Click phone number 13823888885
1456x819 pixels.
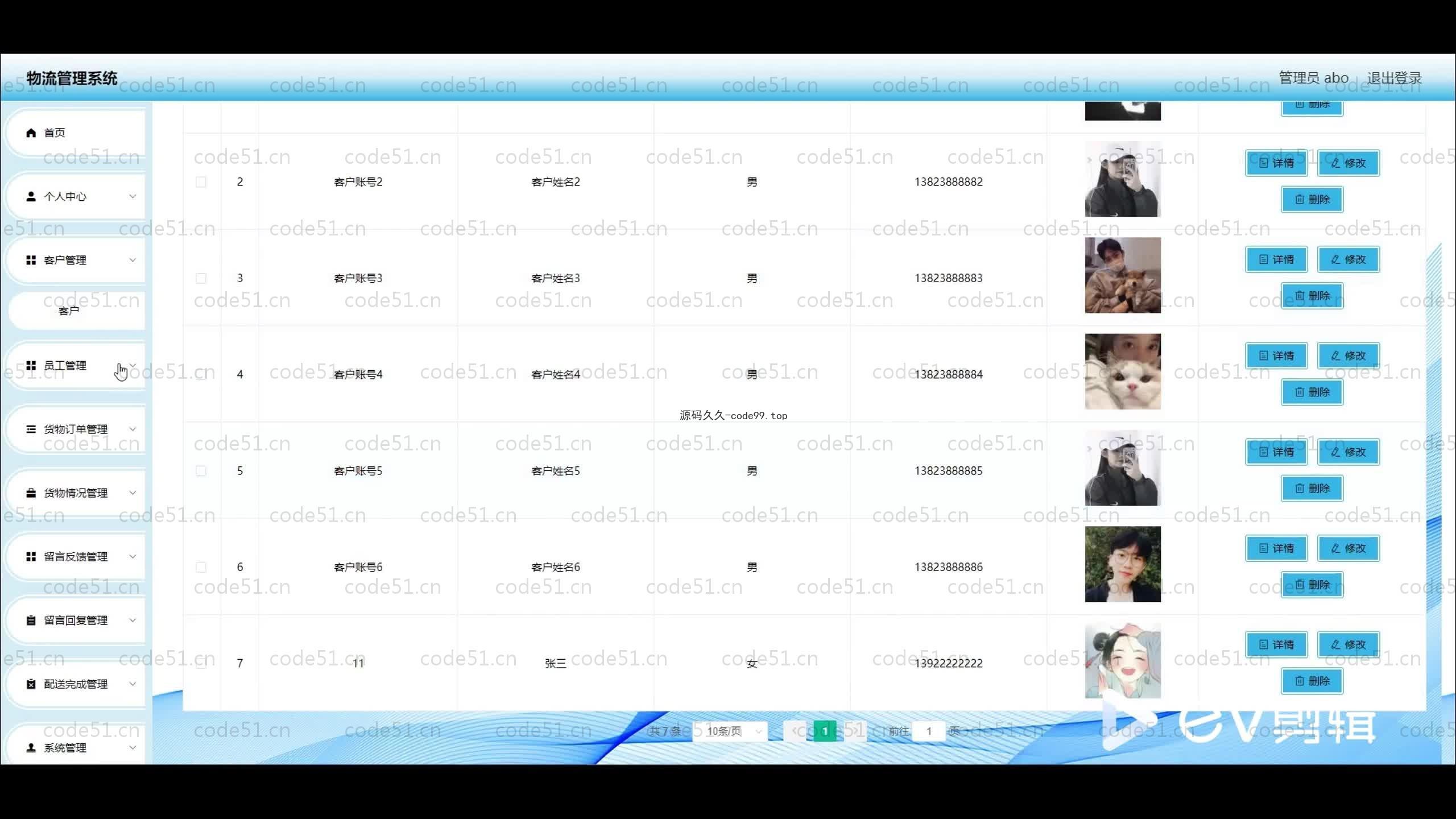point(949,471)
